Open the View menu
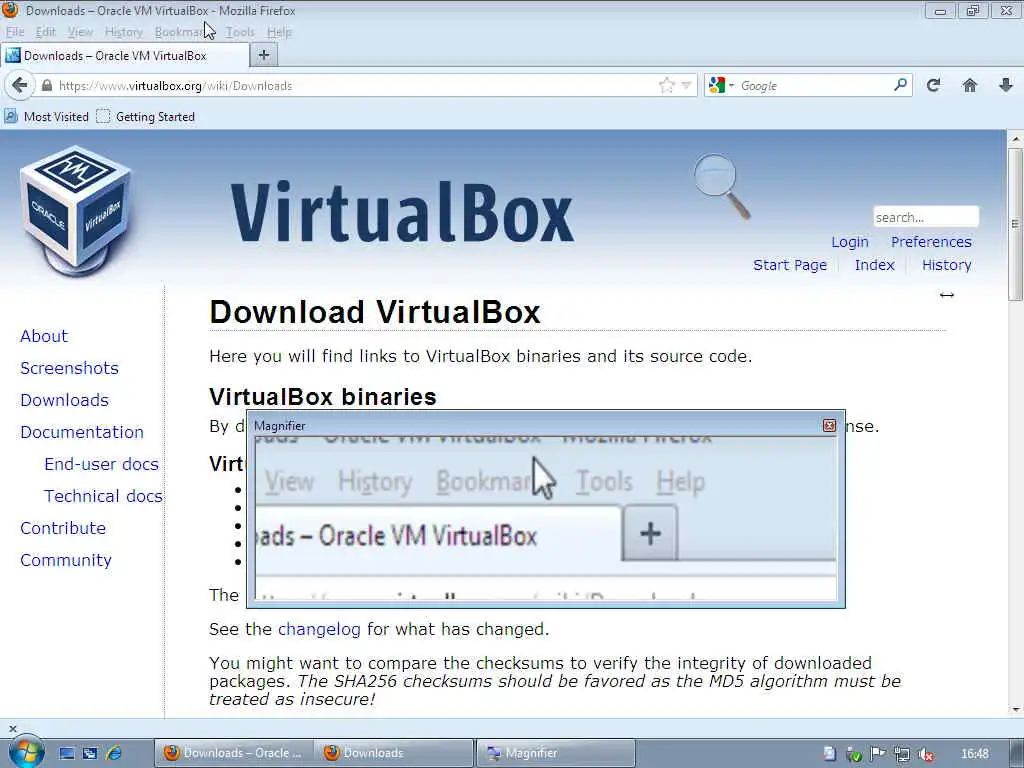This screenshot has width=1024, height=768. 80,32
